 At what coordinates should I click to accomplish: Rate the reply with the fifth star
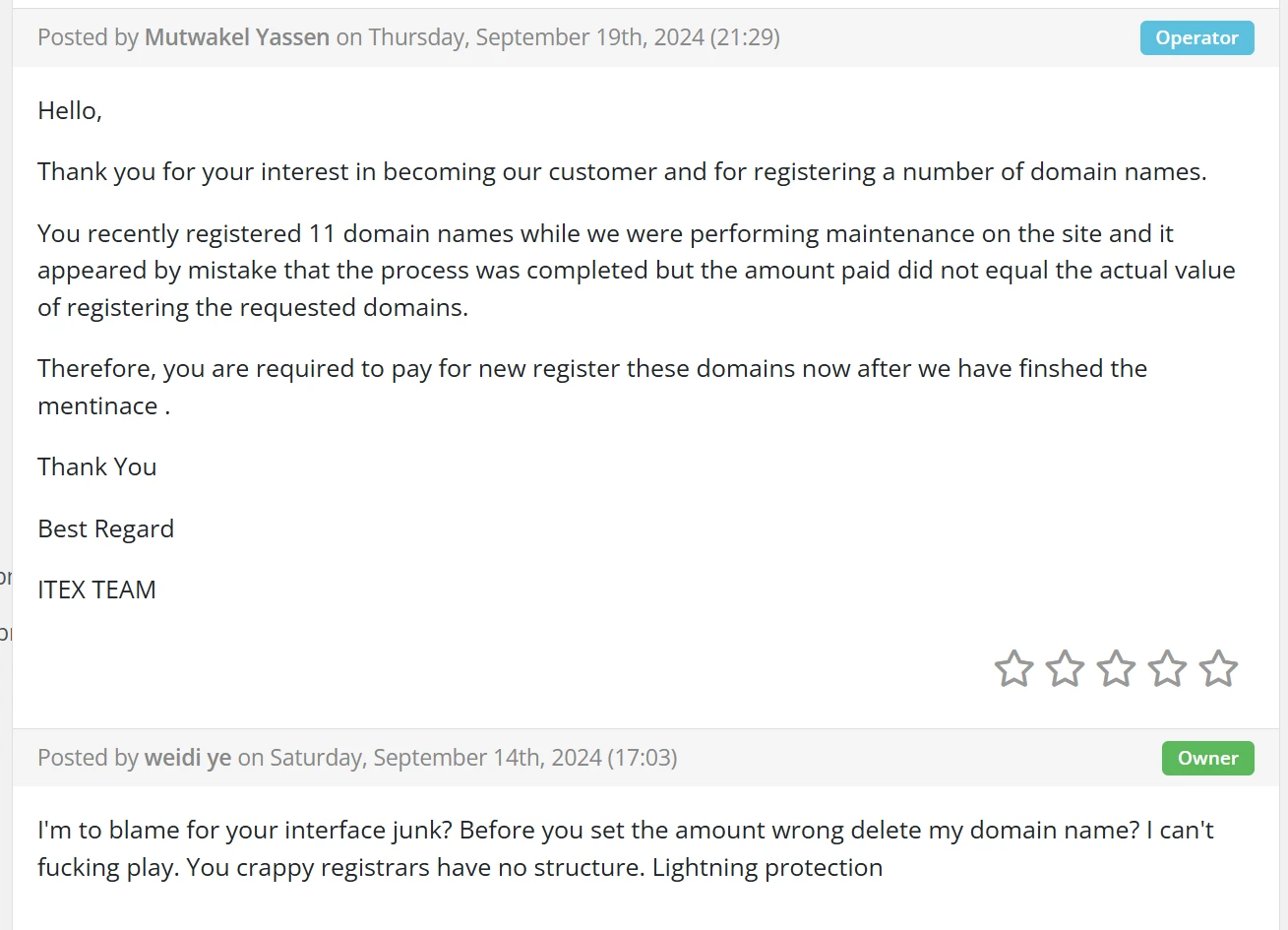[x=1218, y=669]
